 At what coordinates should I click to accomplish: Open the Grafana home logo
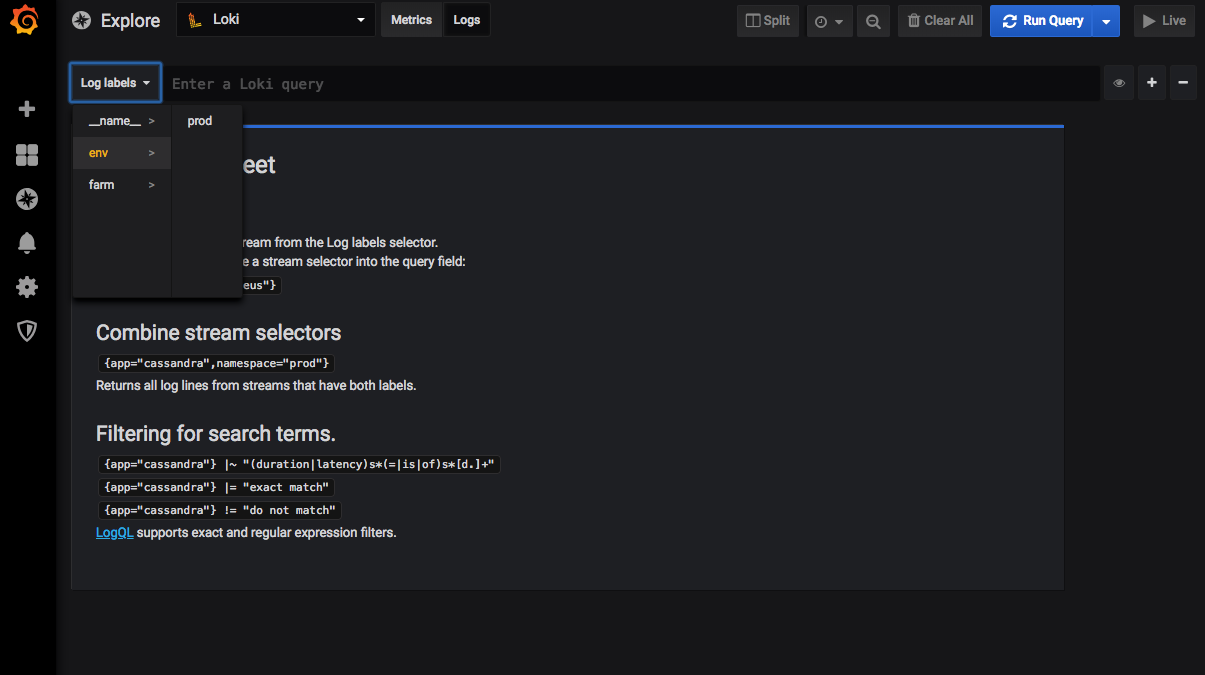[27, 20]
